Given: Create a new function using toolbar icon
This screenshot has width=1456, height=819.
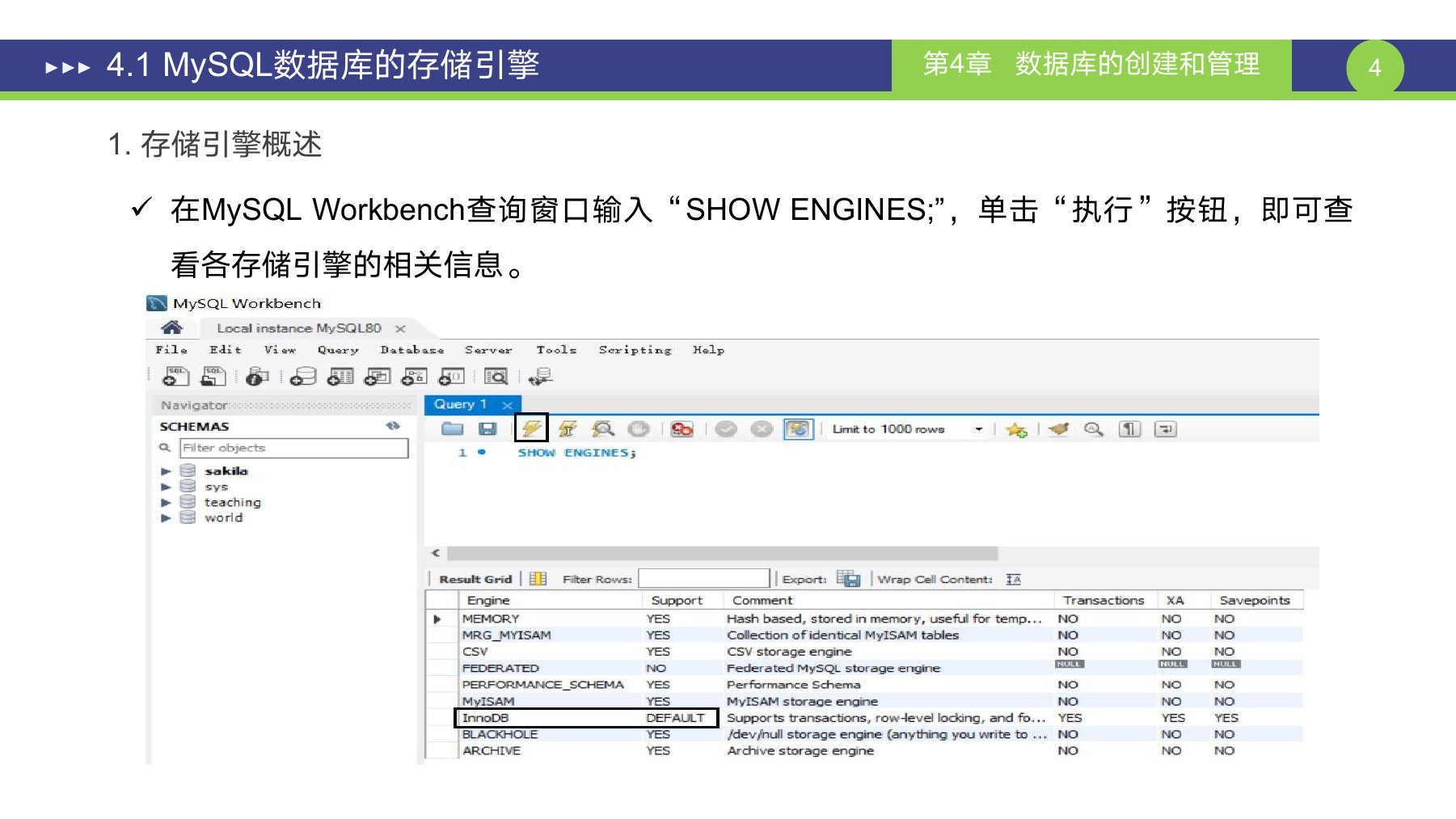Looking at the screenshot, I should pyautogui.click(x=451, y=376).
